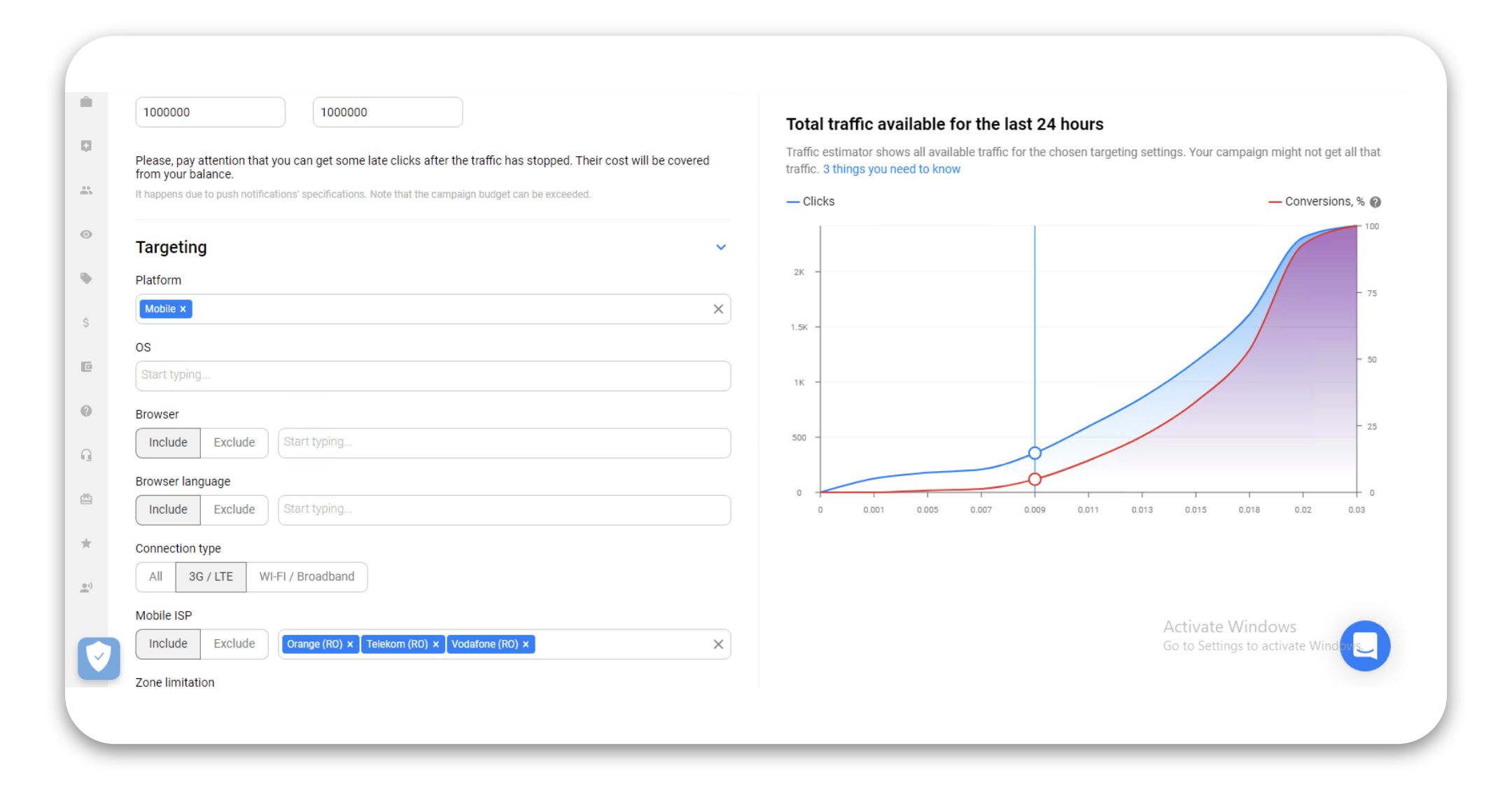Open OS targeting dropdown field
The image size is (1512, 791).
[x=432, y=375]
